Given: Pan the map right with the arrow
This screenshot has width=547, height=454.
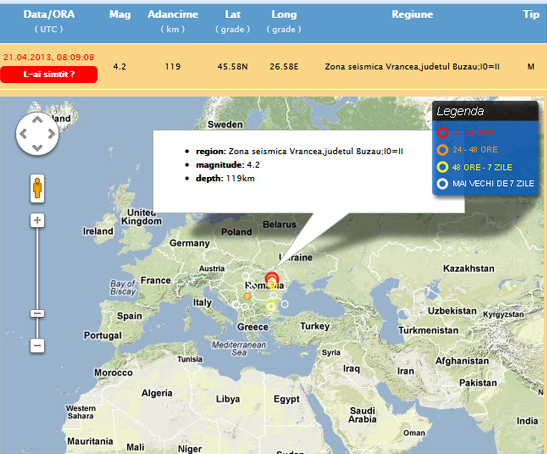Looking at the screenshot, I should coord(51,134).
